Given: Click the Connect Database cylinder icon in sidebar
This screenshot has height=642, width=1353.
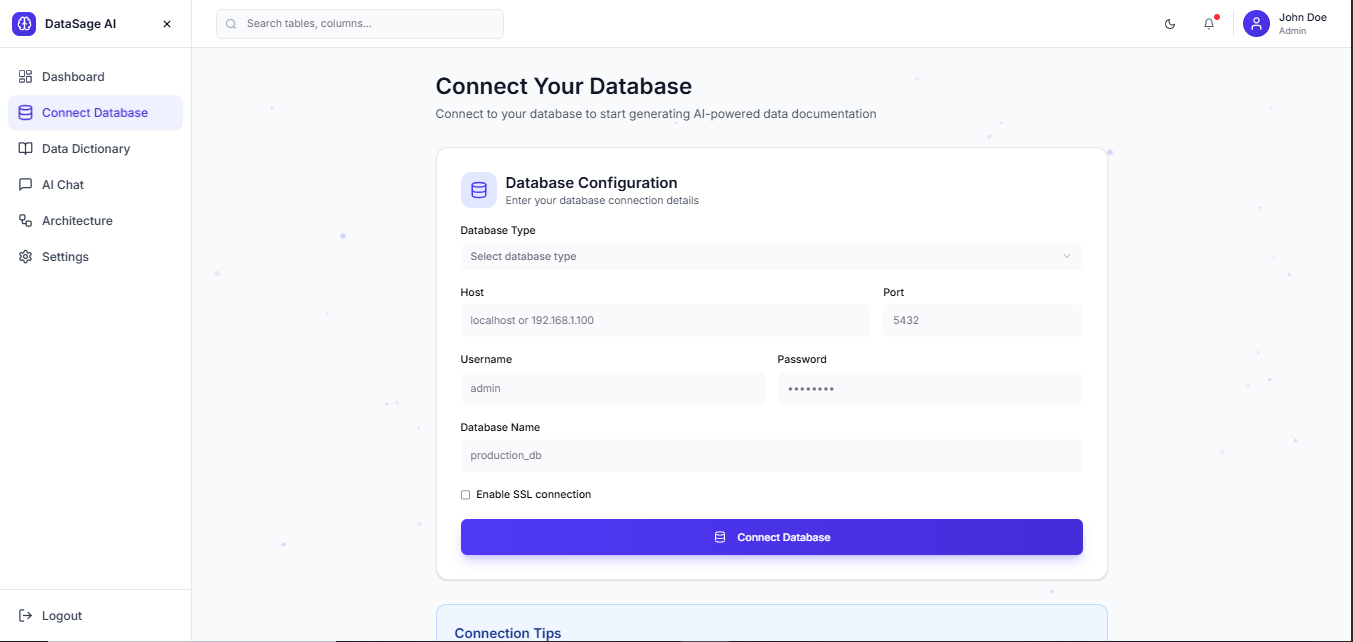Looking at the screenshot, I should 25,113.
